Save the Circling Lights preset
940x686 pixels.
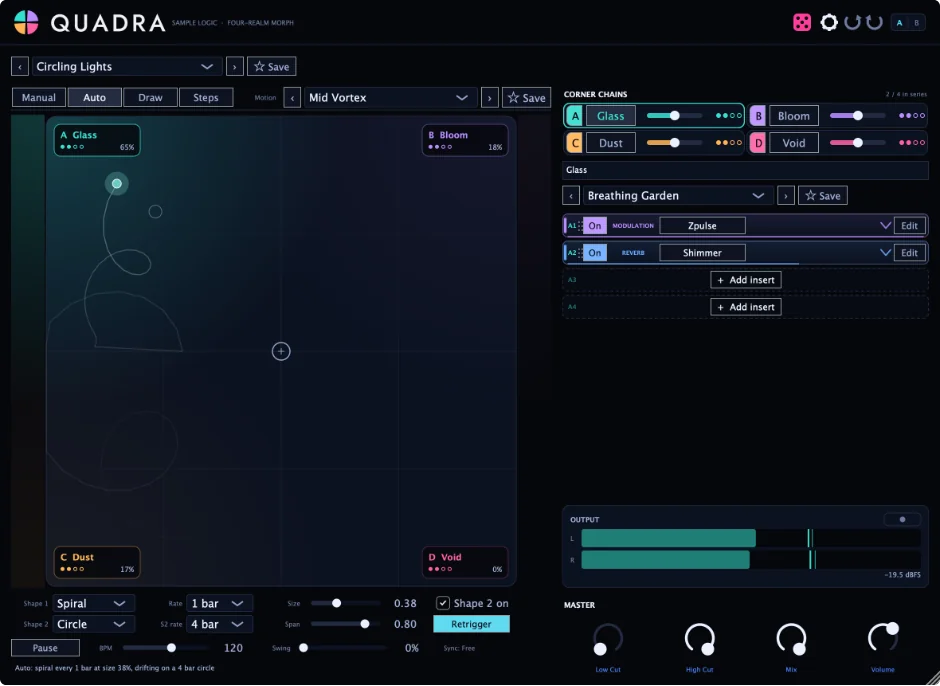[x=272, y=67]
